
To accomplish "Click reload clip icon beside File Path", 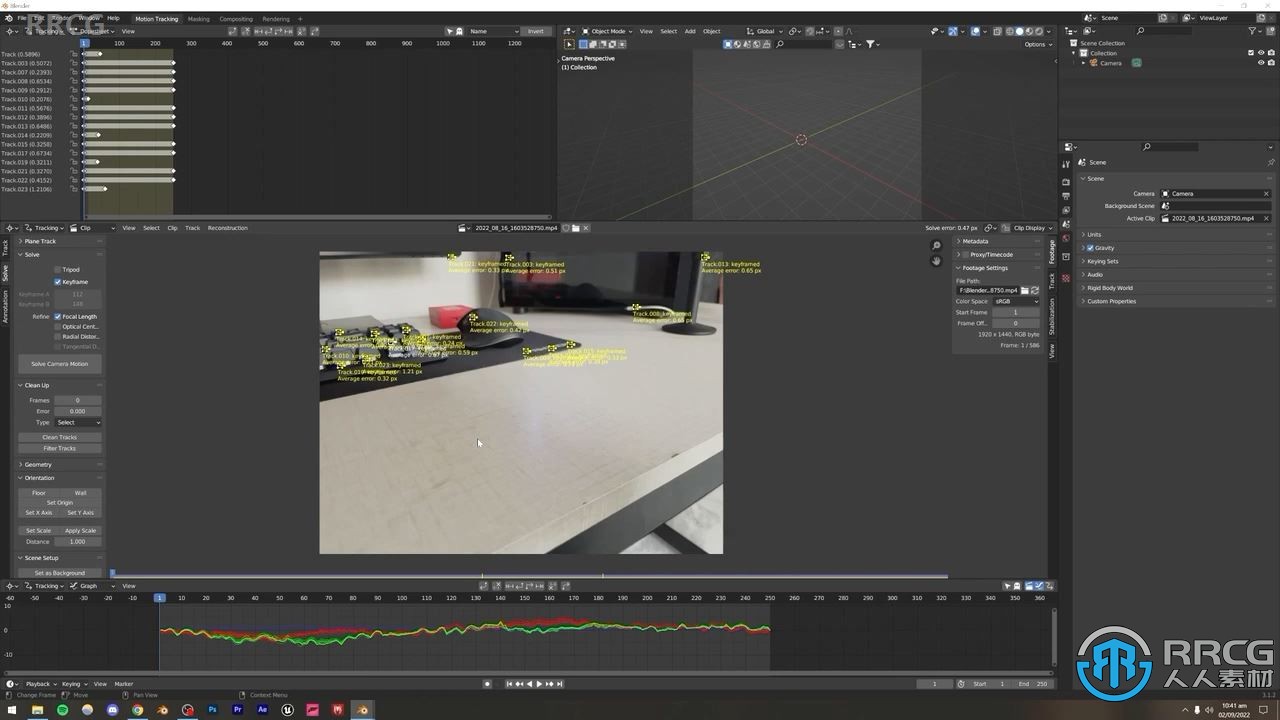I will point(1035,290).
